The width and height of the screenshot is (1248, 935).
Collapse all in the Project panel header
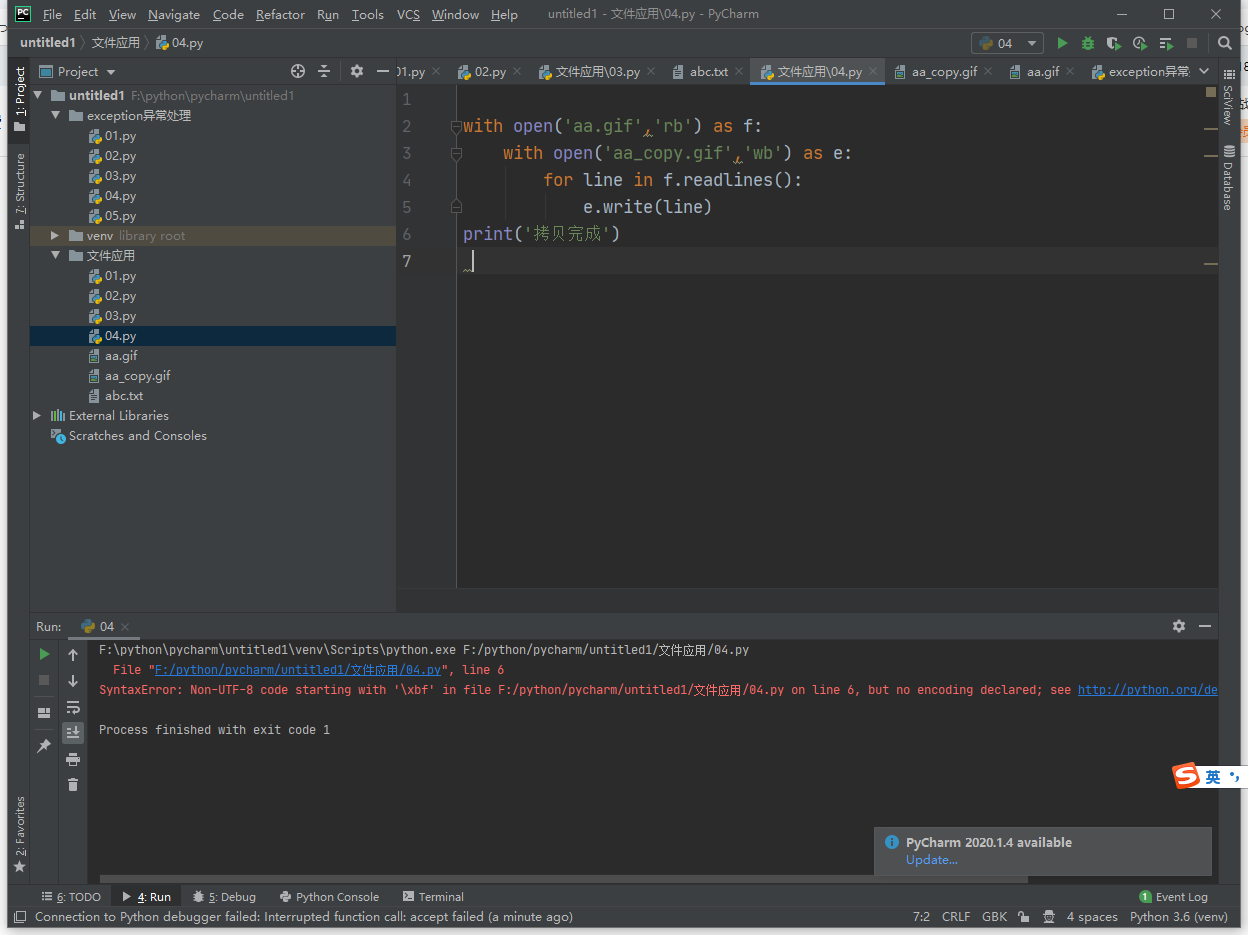click(x=324, y=71)
